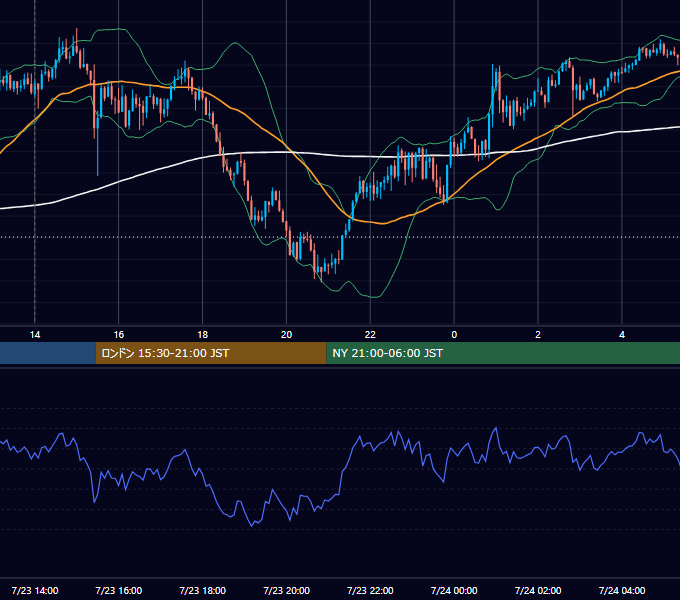680x600 pixels.
Task: Click the ロンドン 15:30-21:00 JST session bar
Action: (211, 353)
